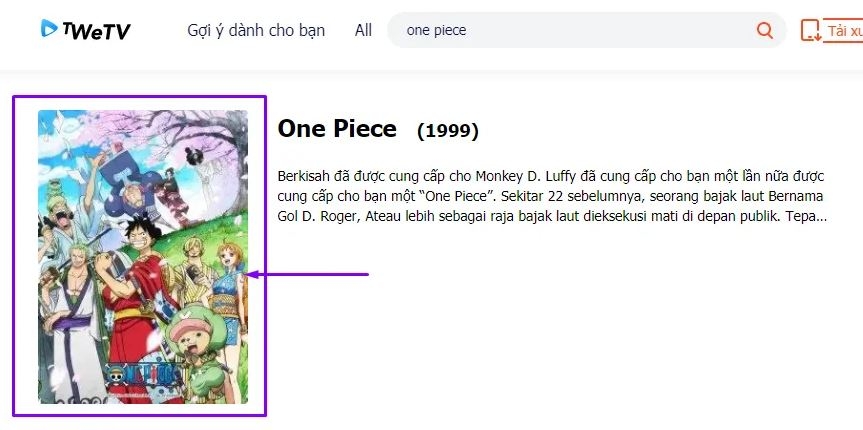Click description line starting with cung cấp
This screenshot has height=430, width=863.
click(x=551, y=195)
